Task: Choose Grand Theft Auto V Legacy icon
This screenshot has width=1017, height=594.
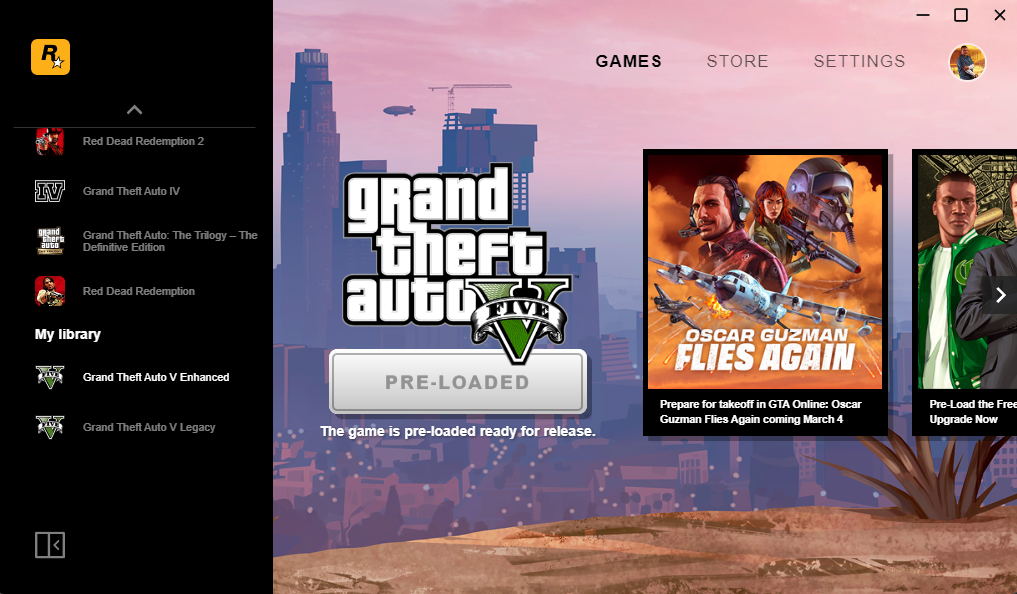Action: pyautogui.click(x=50, y=427)
